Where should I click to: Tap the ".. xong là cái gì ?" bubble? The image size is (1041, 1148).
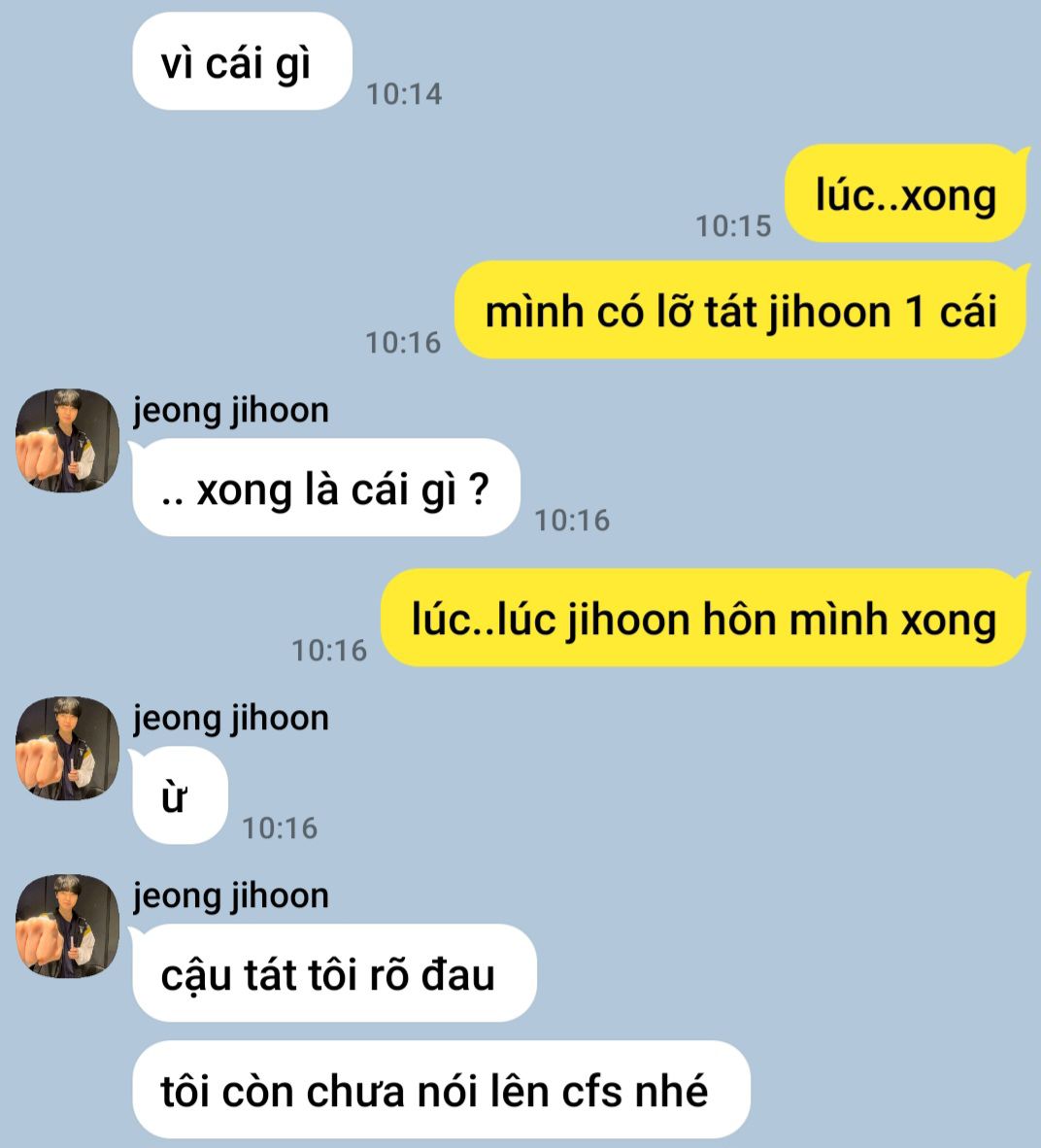pyautogui.click(x=325, y=488)
